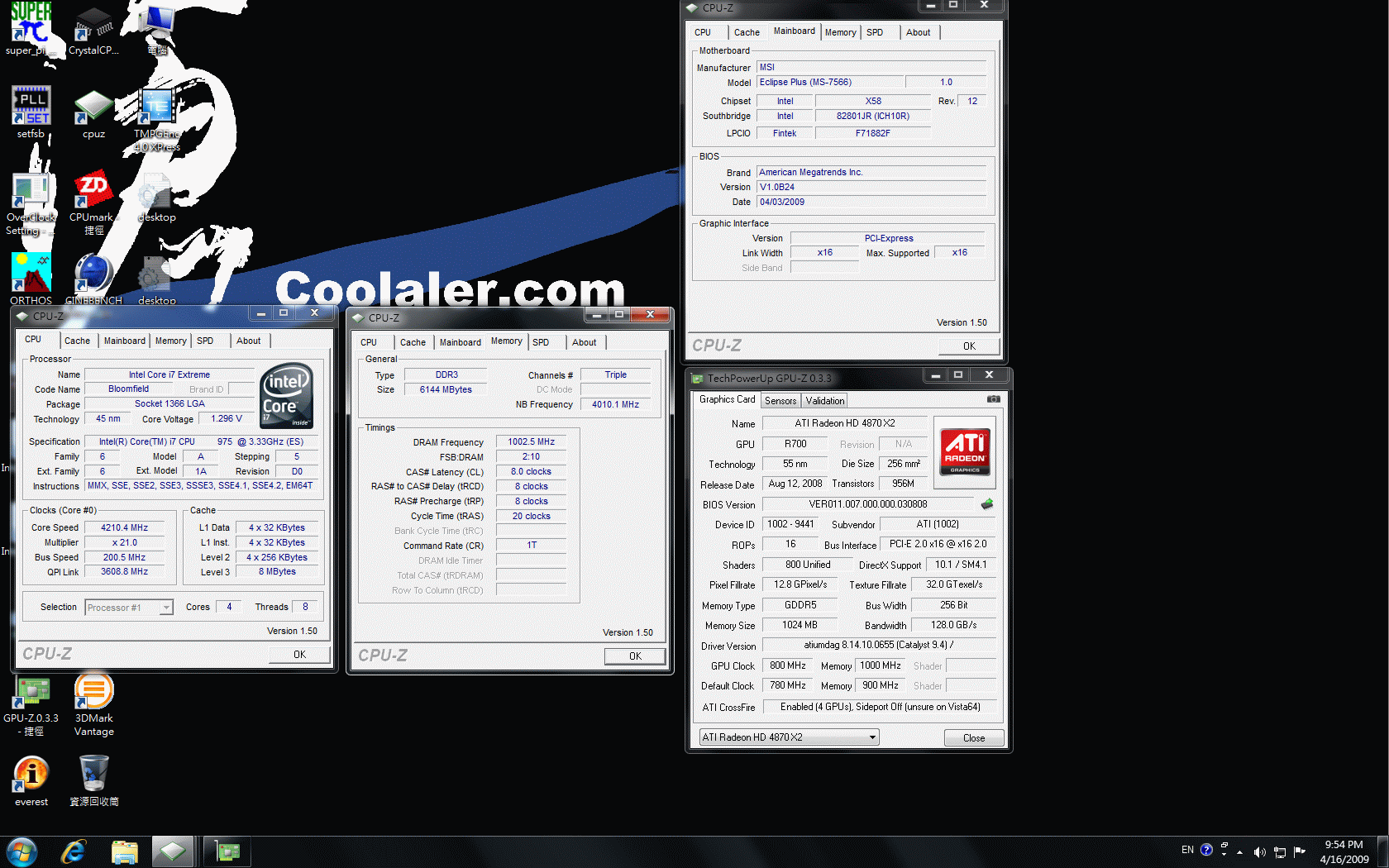Screen dimensions: 1389x868
Task: Click the NB Frequency 4010.1 MHz value
Action: pos(615,405)
